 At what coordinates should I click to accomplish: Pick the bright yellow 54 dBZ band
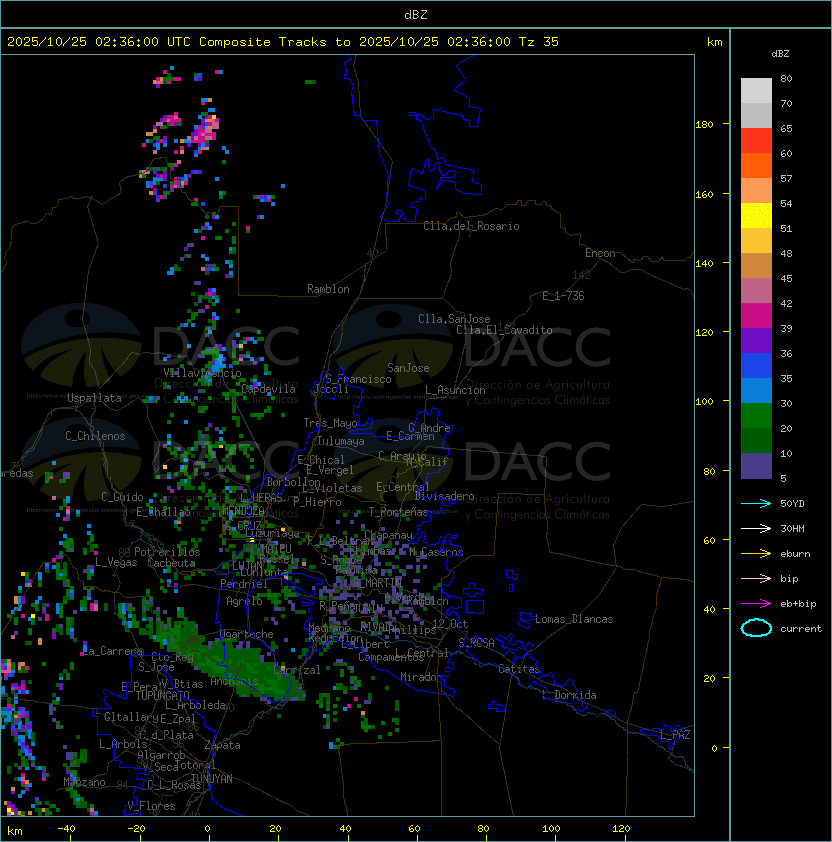click(x=756, y=215)
